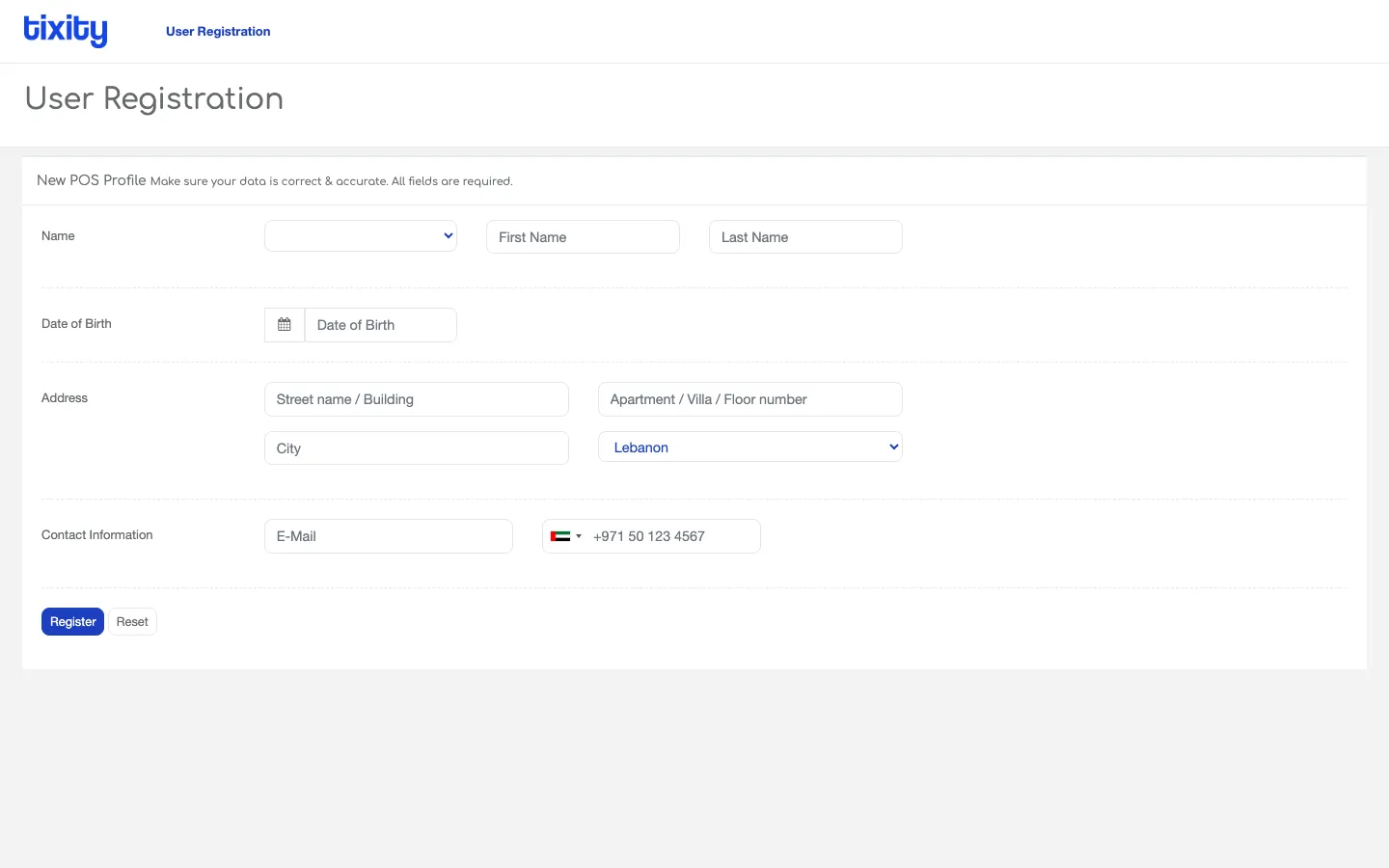The width and height of the screenshot is (1389, 868).
Task: Click the Register button
Action: (72, 622)
